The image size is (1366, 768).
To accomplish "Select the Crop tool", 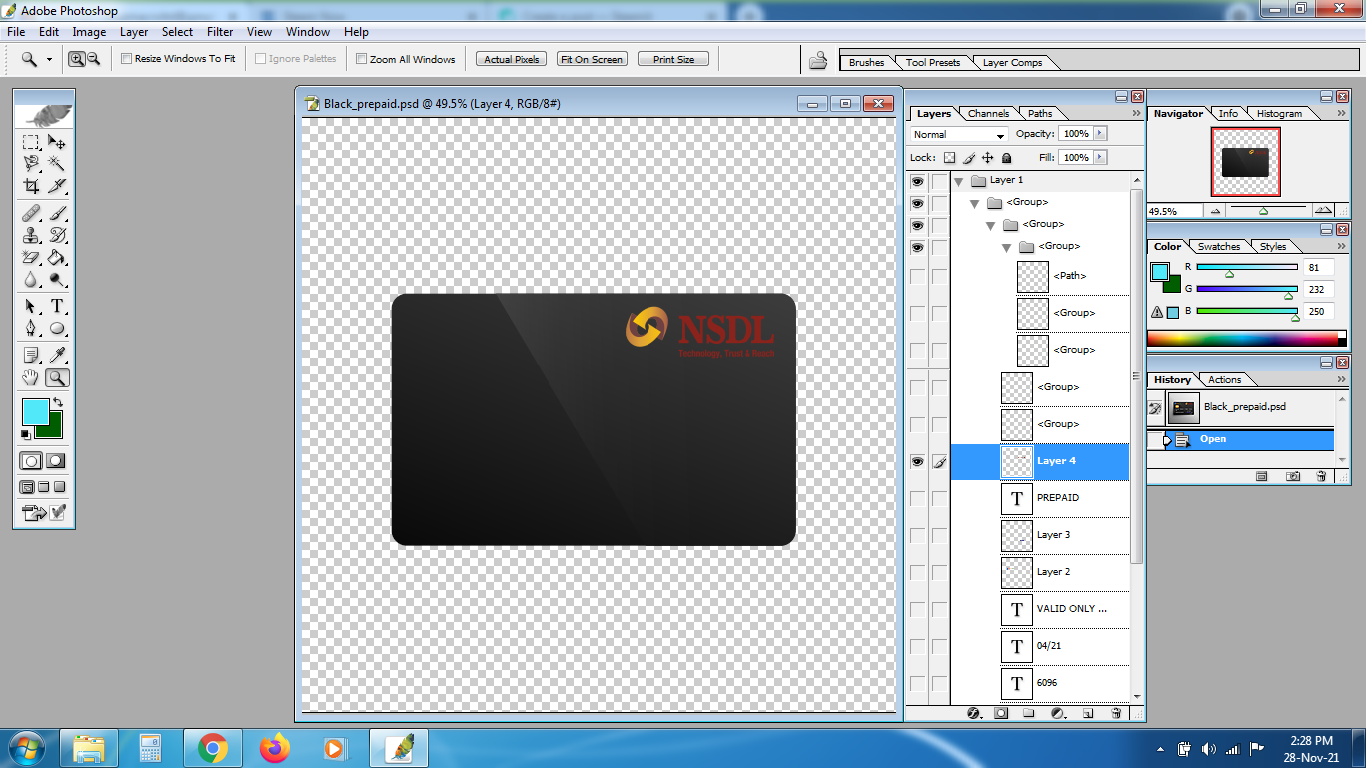I will (x=31, y=186).
